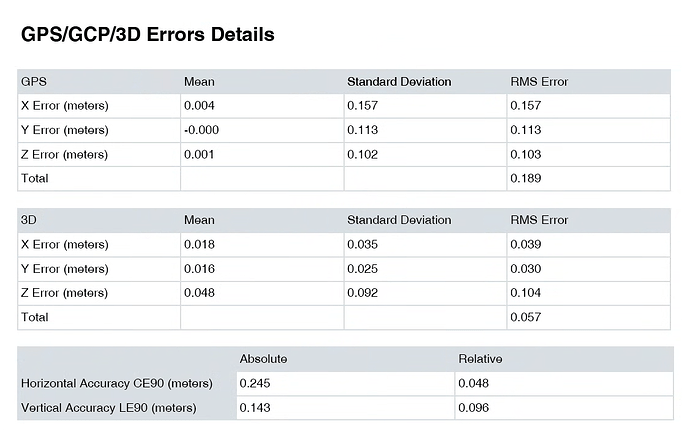Click 3D X Error mean value 0.018
This screenshot has width=690, height=432.
coord(199,245)
